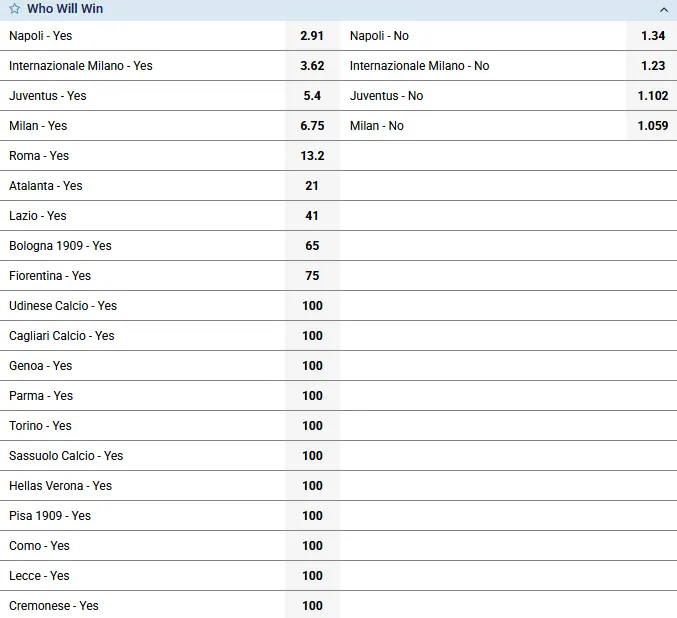Click Udinese Calcio - Yes odds 100

(312, 306)
